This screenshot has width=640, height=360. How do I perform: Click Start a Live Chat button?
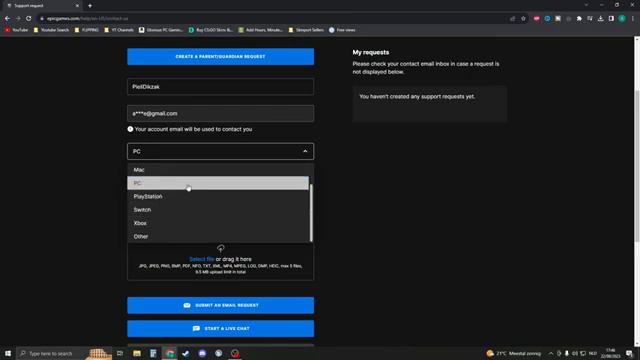click(220, 329)
